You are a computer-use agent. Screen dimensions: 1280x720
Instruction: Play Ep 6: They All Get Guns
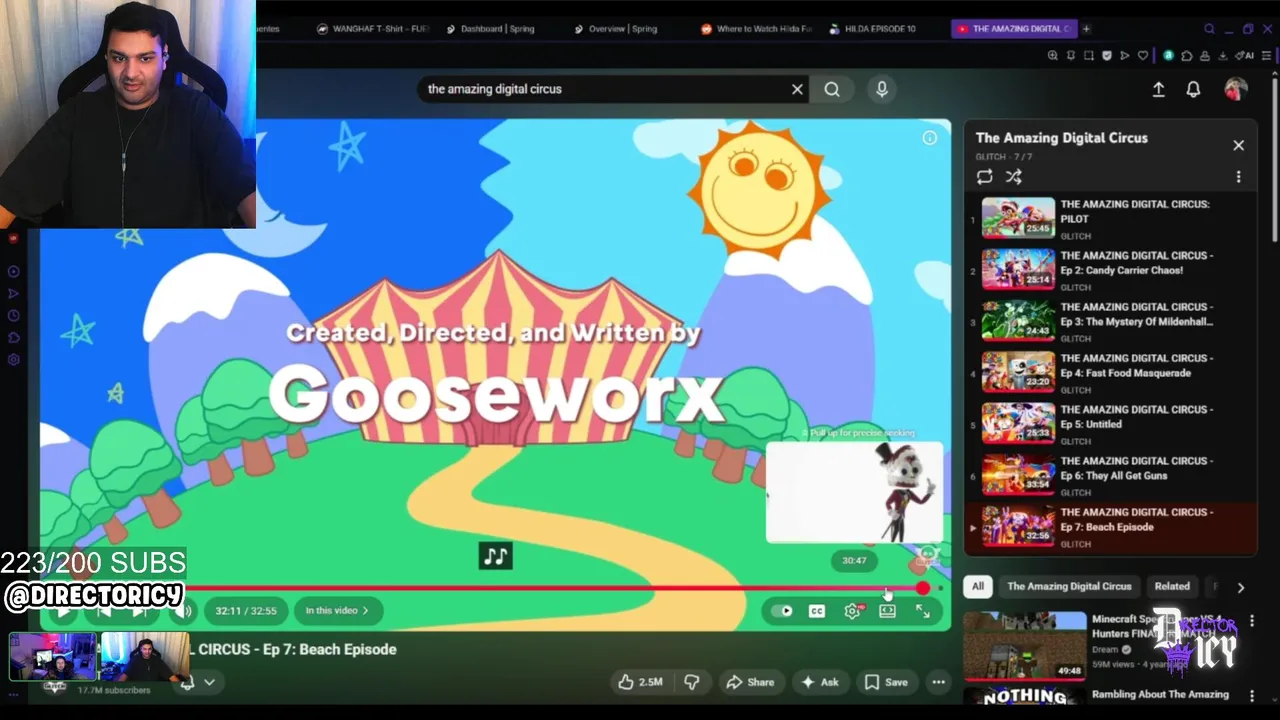1110,474
